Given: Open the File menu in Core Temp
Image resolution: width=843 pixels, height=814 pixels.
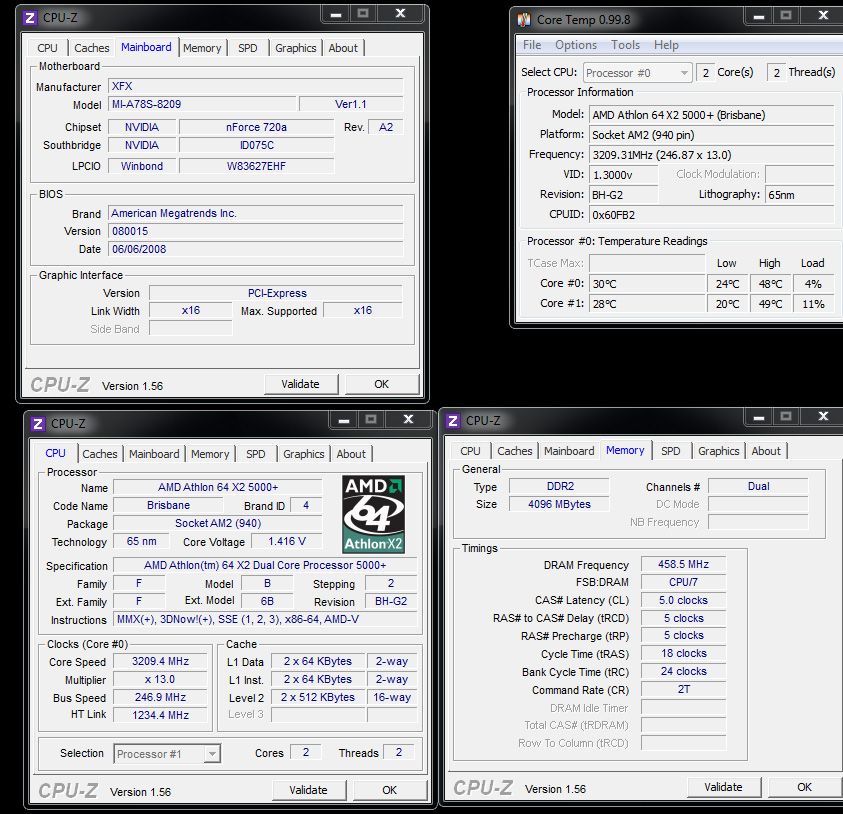Looking at the screenshot, I should (x=532, y=45).
